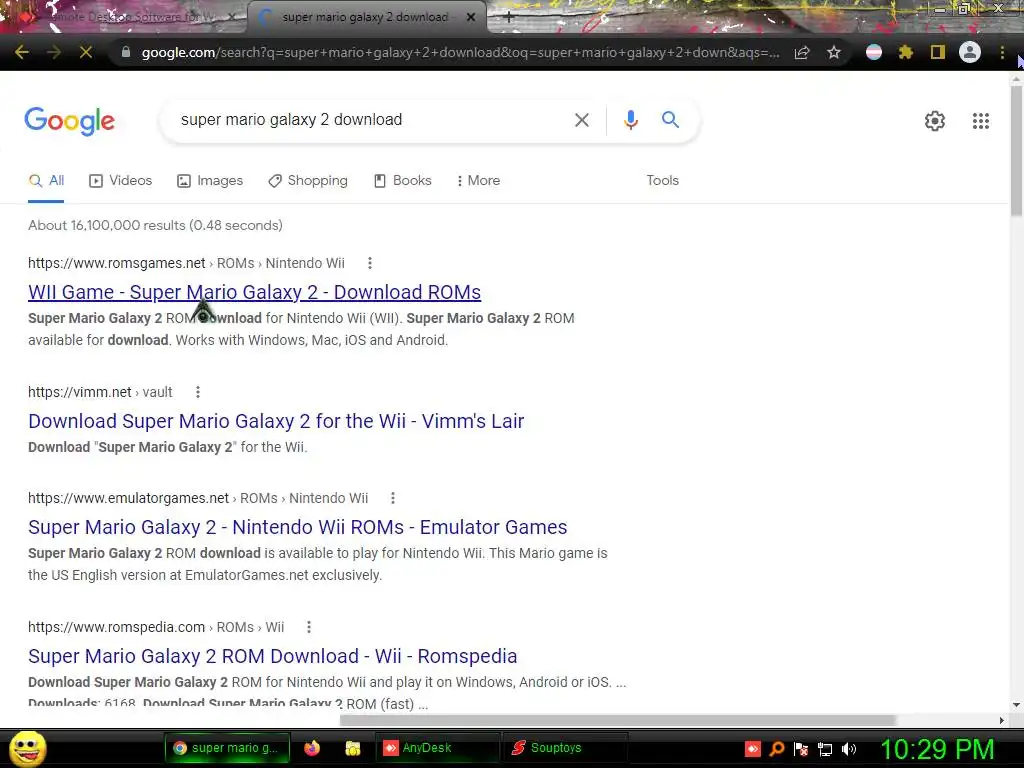Click the 'About 16,100,000 results' text
Viewport: 1024px width, 768px height.
point(155,225)
